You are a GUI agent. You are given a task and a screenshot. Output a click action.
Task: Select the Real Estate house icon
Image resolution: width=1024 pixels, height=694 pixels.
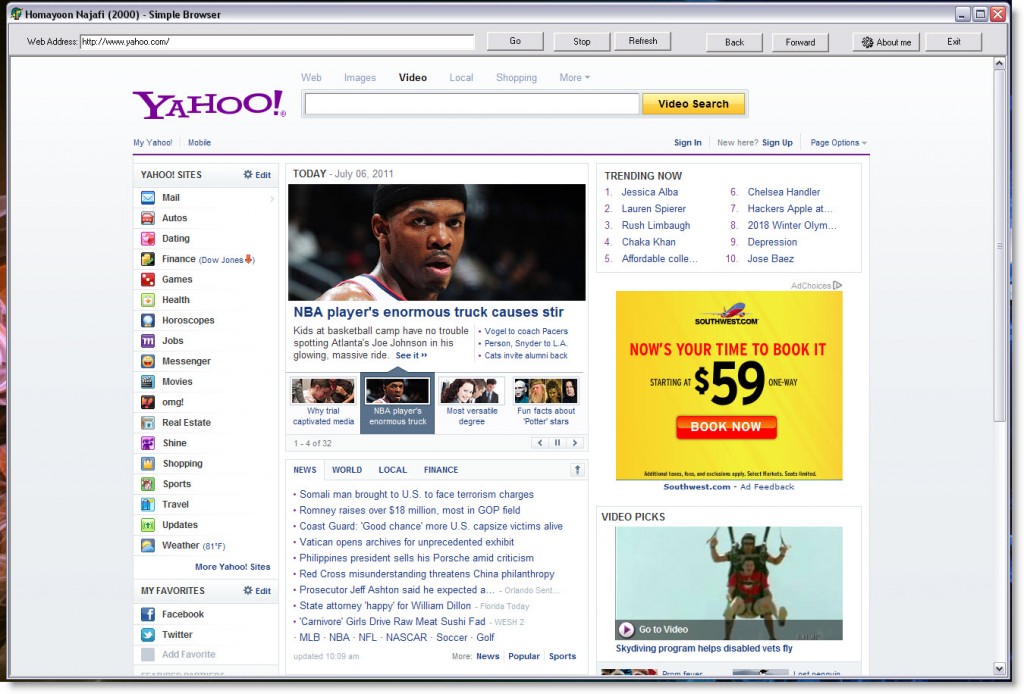pyautogui.click(x=148, y=422)
